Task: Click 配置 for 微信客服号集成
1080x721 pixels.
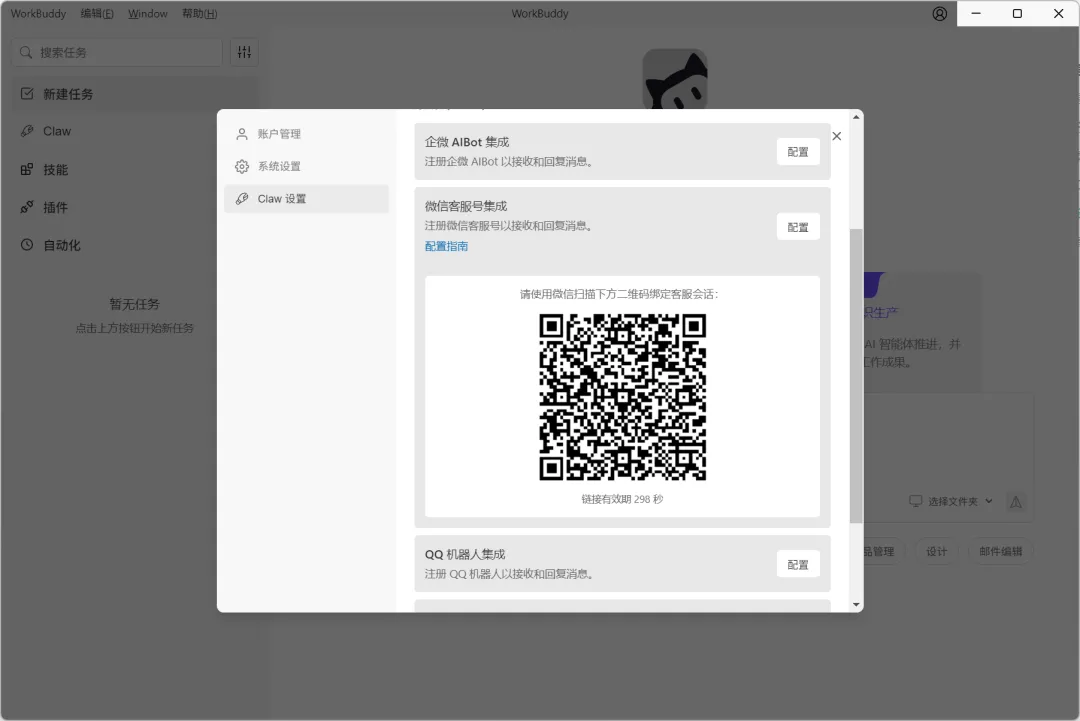Action: pos(798,227)
